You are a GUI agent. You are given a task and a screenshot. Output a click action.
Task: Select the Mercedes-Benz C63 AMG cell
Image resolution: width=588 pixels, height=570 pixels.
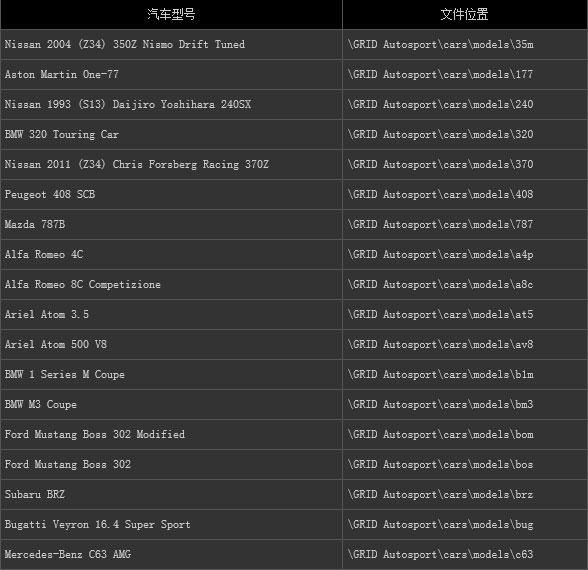pyautogui.click(x=171, y=555)
